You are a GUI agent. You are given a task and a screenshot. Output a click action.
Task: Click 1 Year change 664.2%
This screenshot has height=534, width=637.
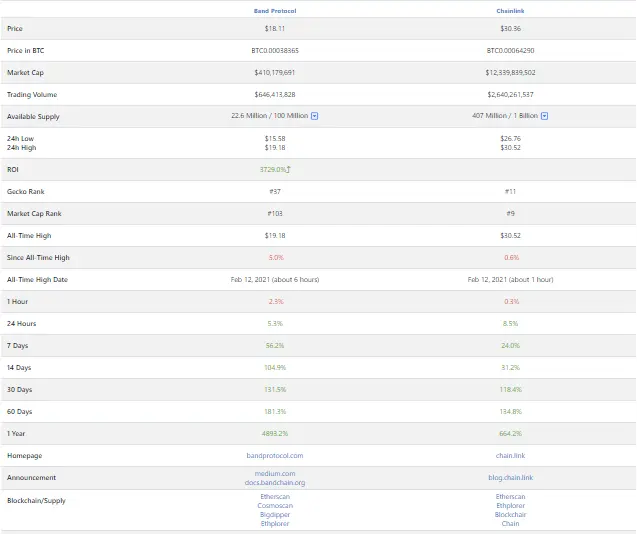click(510, 434)
